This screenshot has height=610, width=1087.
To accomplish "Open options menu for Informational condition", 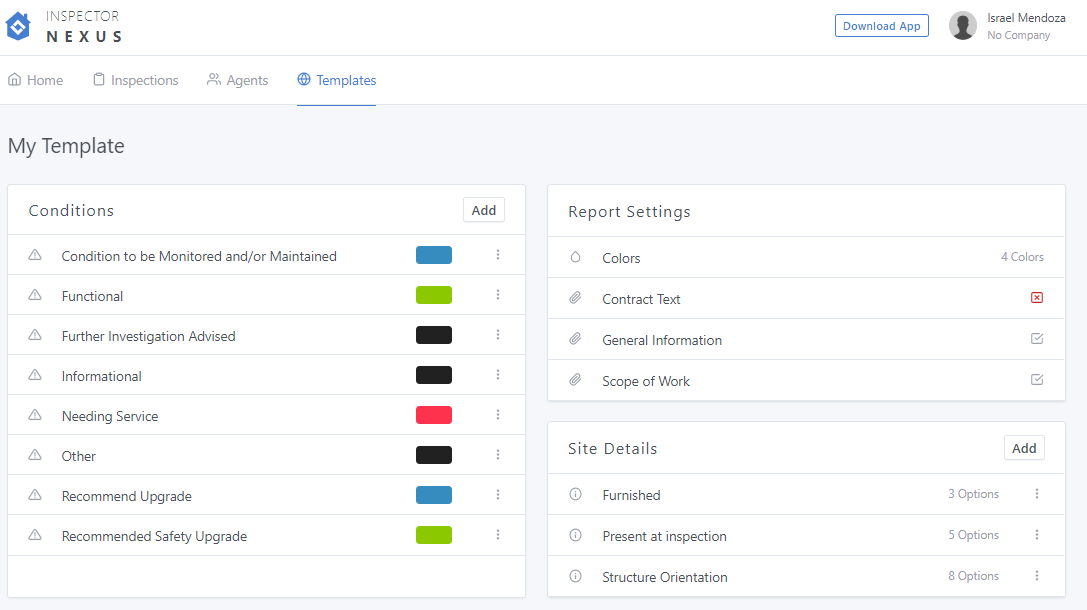I will coord(498,375).
